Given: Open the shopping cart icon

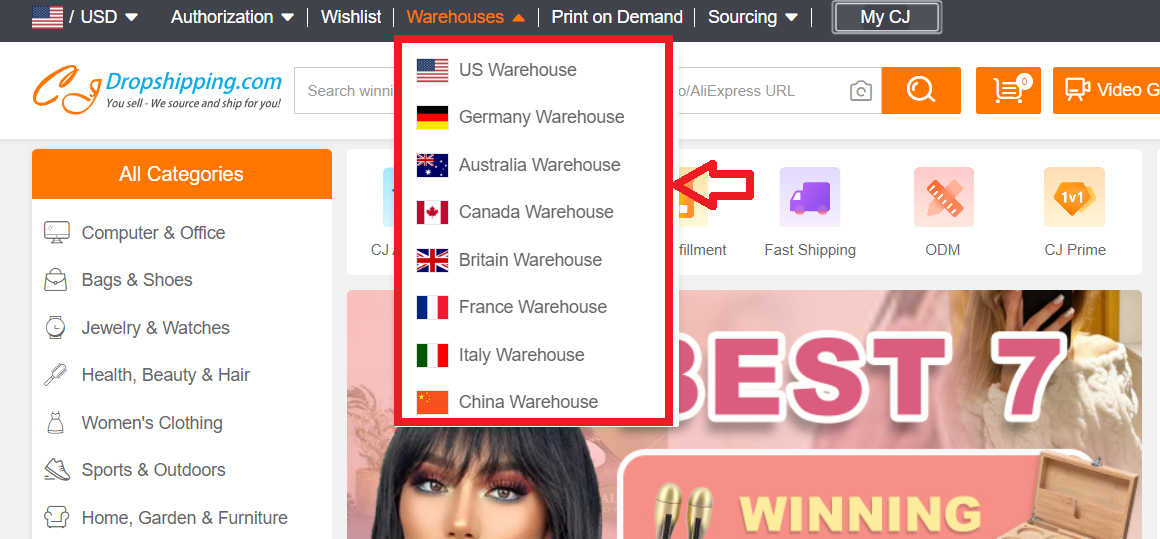Looking at the screenshot, I should (1008, 90).
